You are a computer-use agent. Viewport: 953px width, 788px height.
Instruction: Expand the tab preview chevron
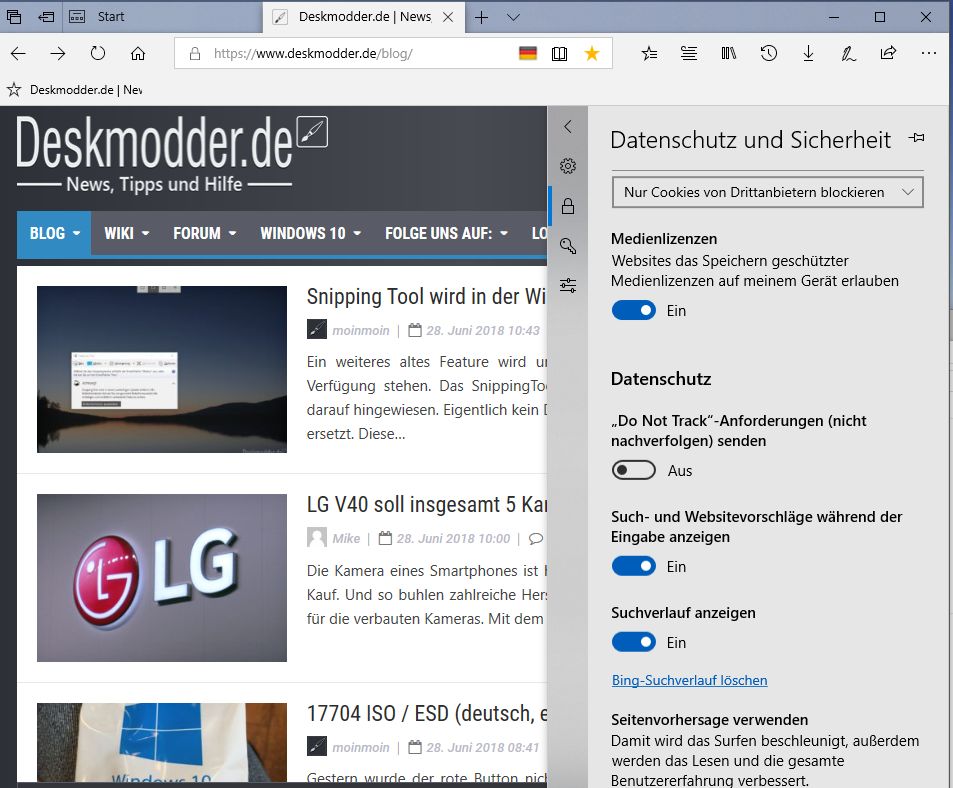[513, 17]
